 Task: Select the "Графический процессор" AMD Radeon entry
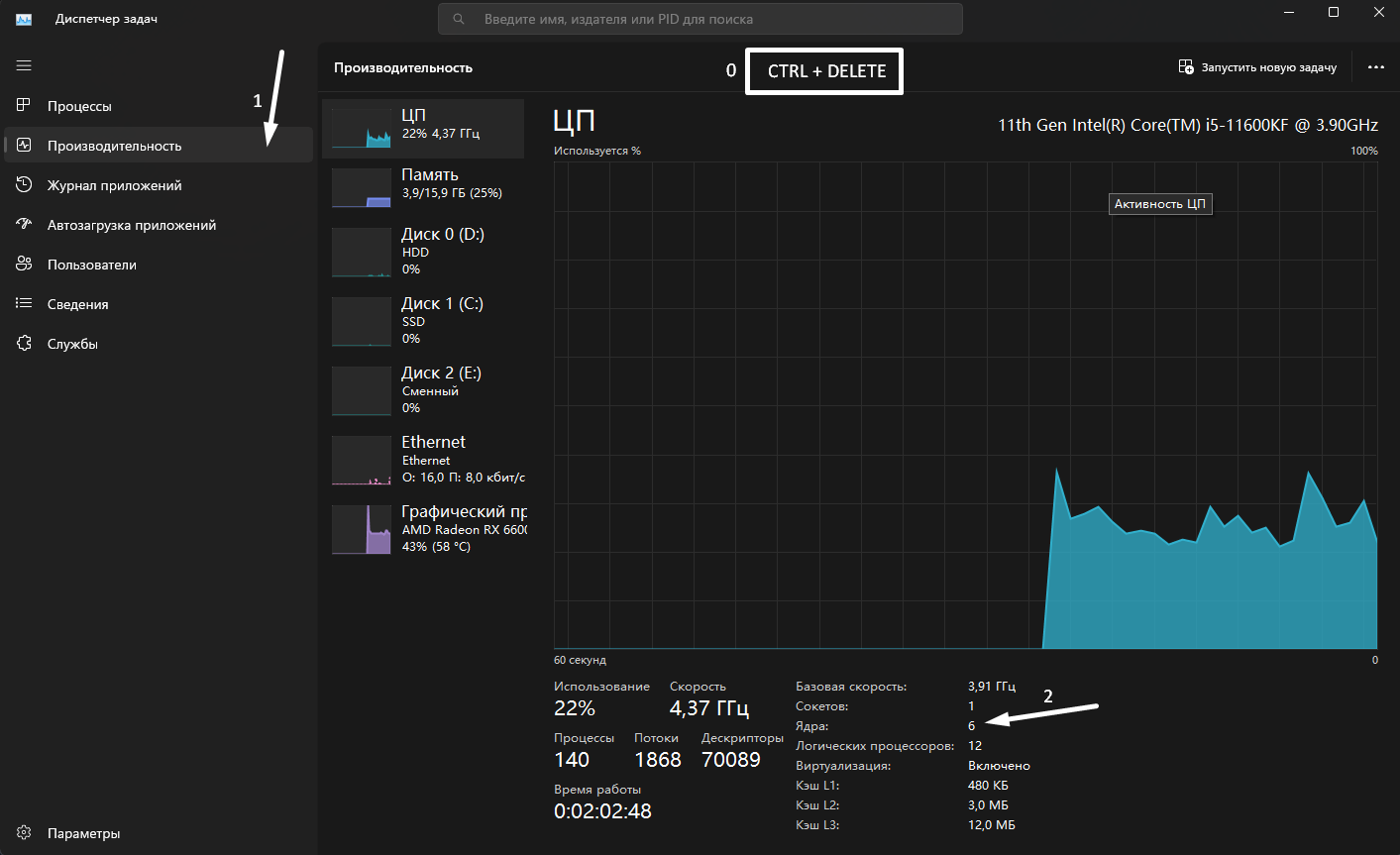(423, 529)
